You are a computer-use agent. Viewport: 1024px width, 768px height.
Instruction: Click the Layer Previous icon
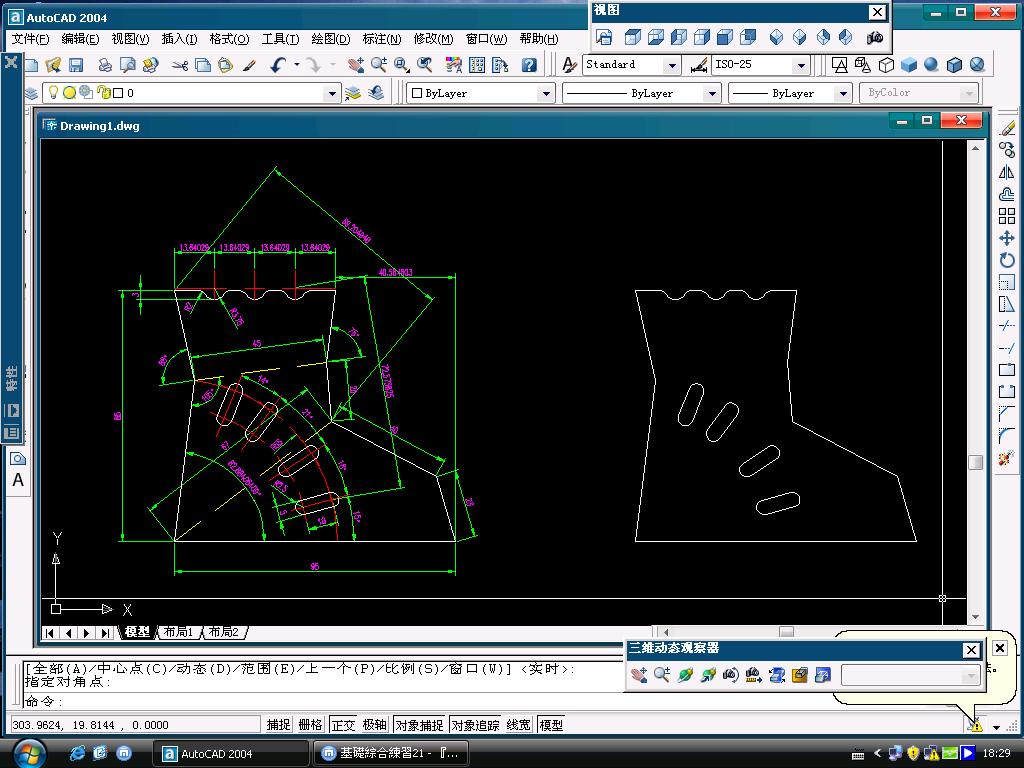(x=376, y=93)
